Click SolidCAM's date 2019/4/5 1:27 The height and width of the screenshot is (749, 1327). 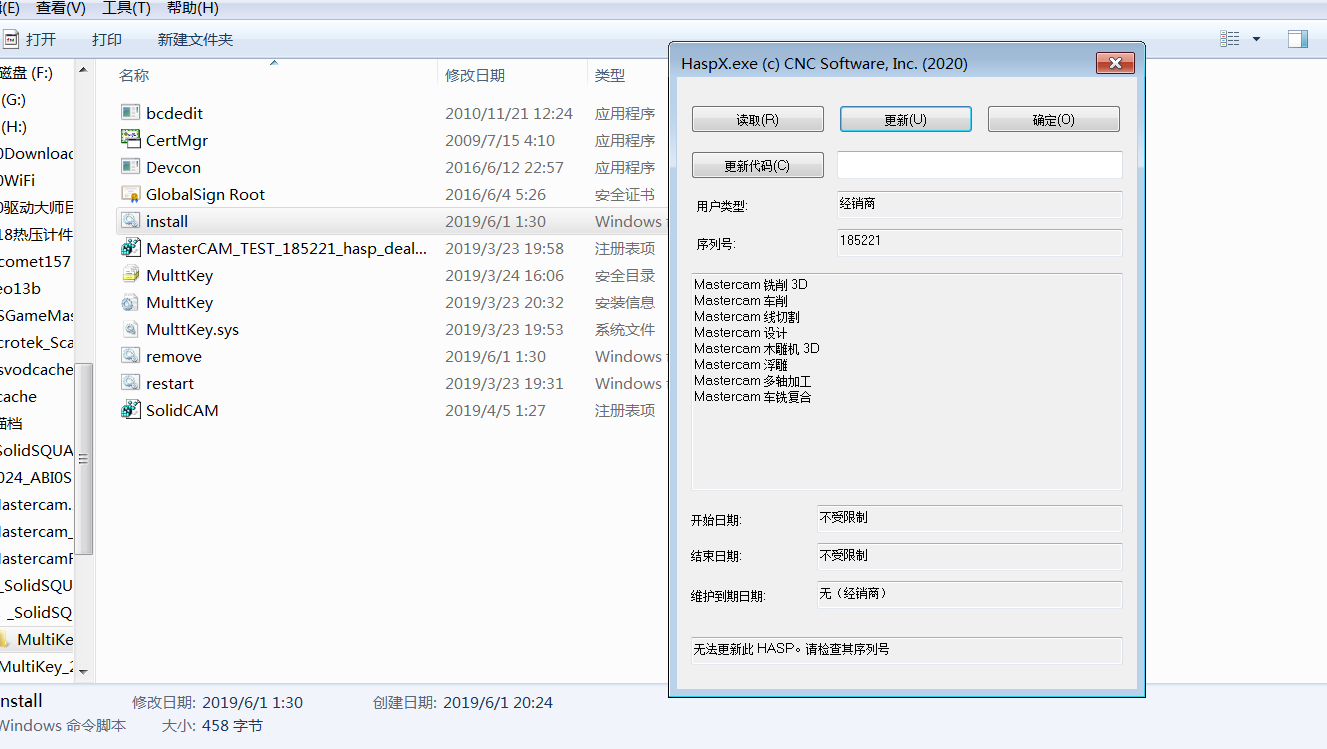tap(495, 410)
